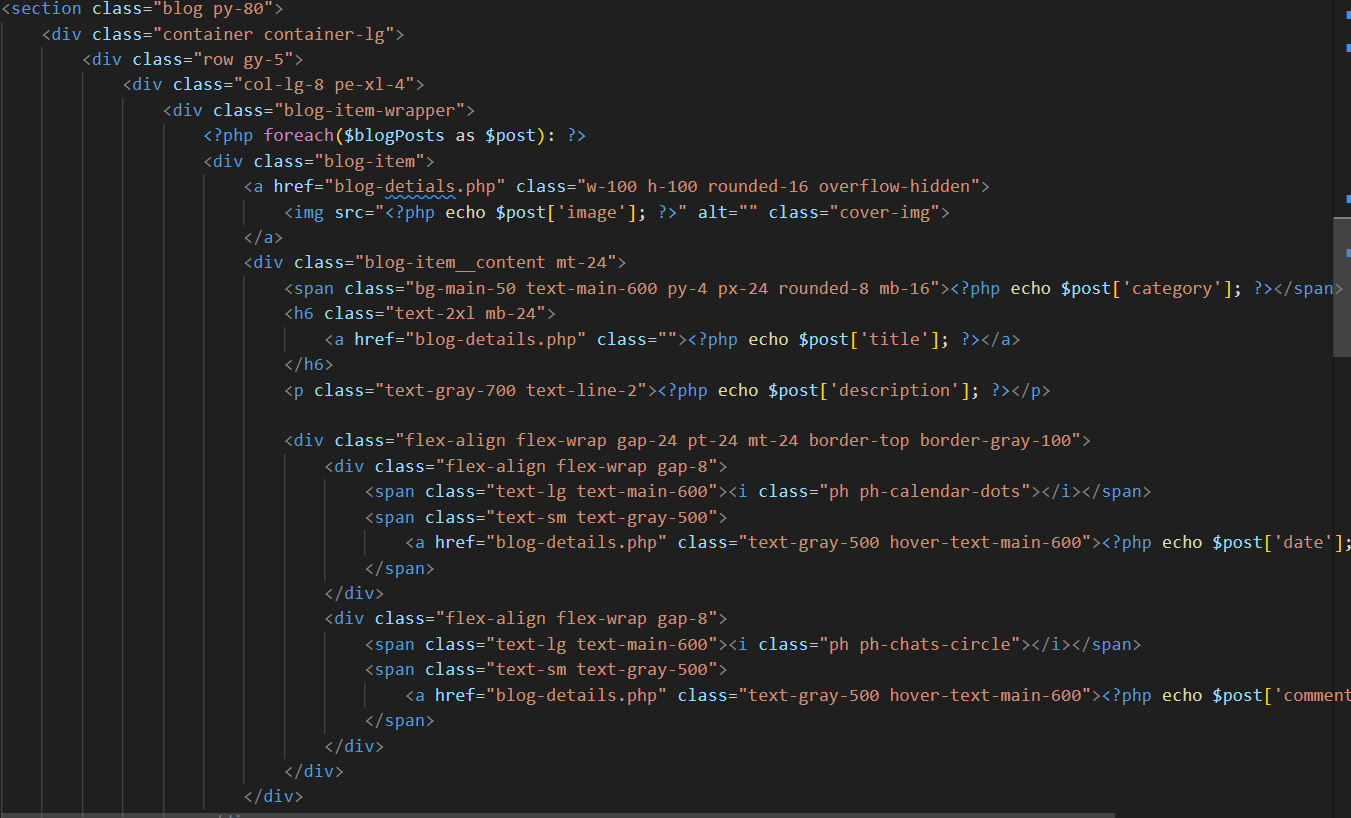1351x818 pixels.
Task: Click the border-top class token
Action: click(x=859, y=440)
